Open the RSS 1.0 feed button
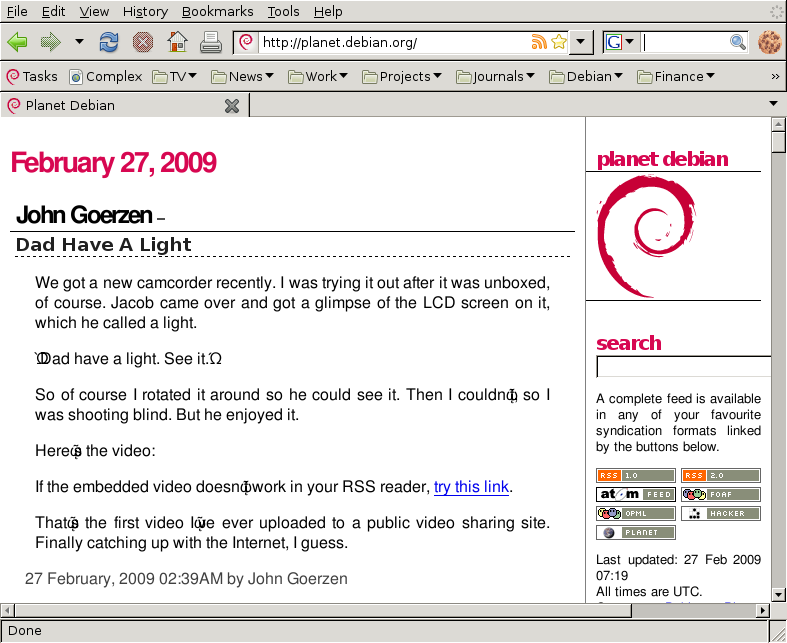 [x=636, y=475]
